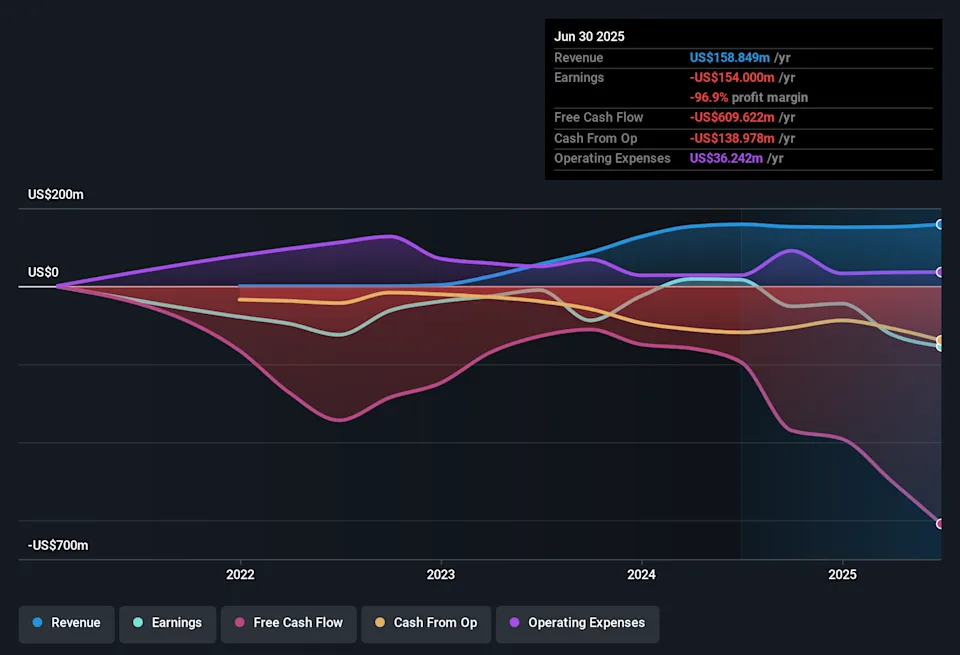Hide the Operating Expenses series via legend
960x655 pixels.
click(577, 623)
